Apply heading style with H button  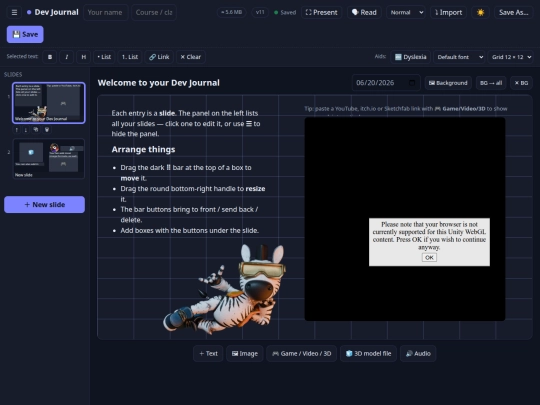(83, 57)
